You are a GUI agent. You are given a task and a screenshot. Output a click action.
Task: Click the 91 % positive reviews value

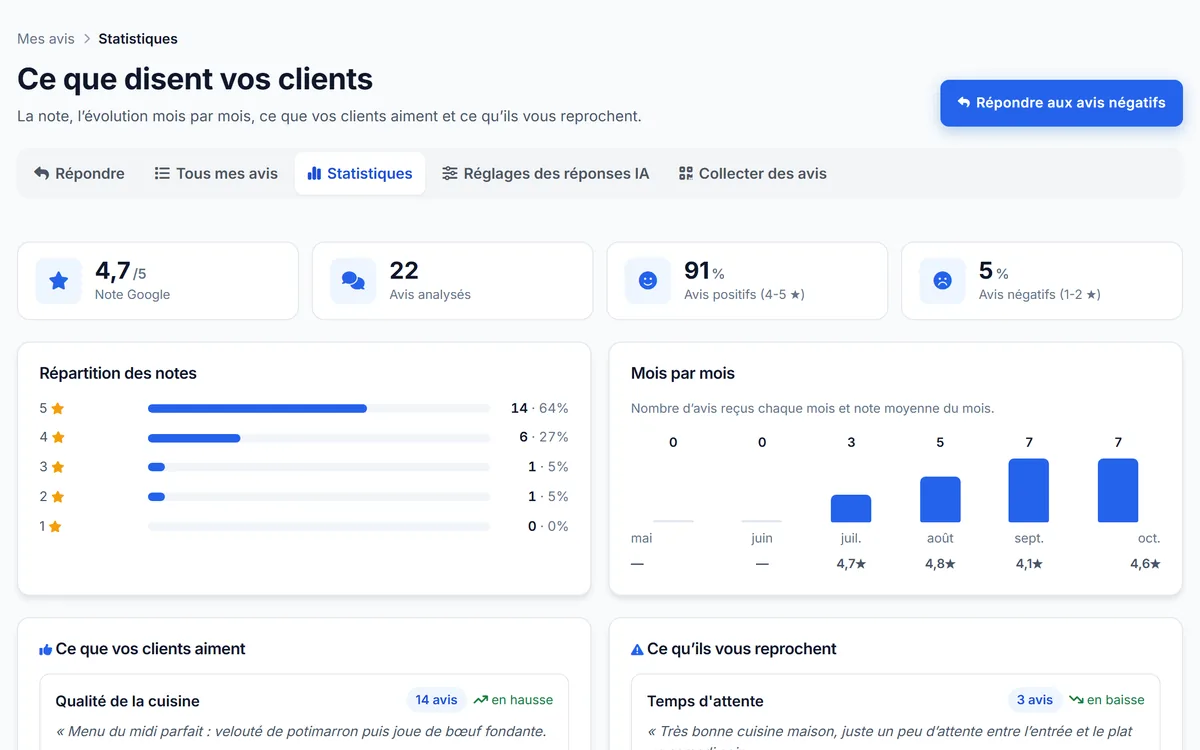(704, 271)
